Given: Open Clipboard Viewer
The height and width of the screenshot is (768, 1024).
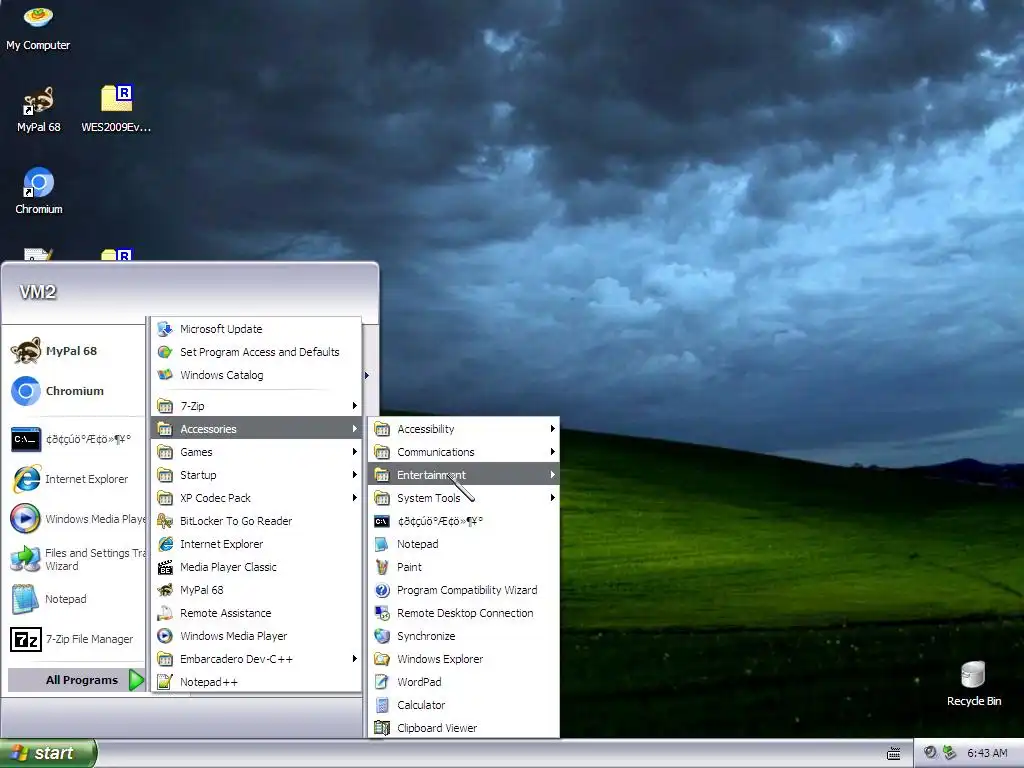Looking at the screenshot, I should [x=464, y=728].
